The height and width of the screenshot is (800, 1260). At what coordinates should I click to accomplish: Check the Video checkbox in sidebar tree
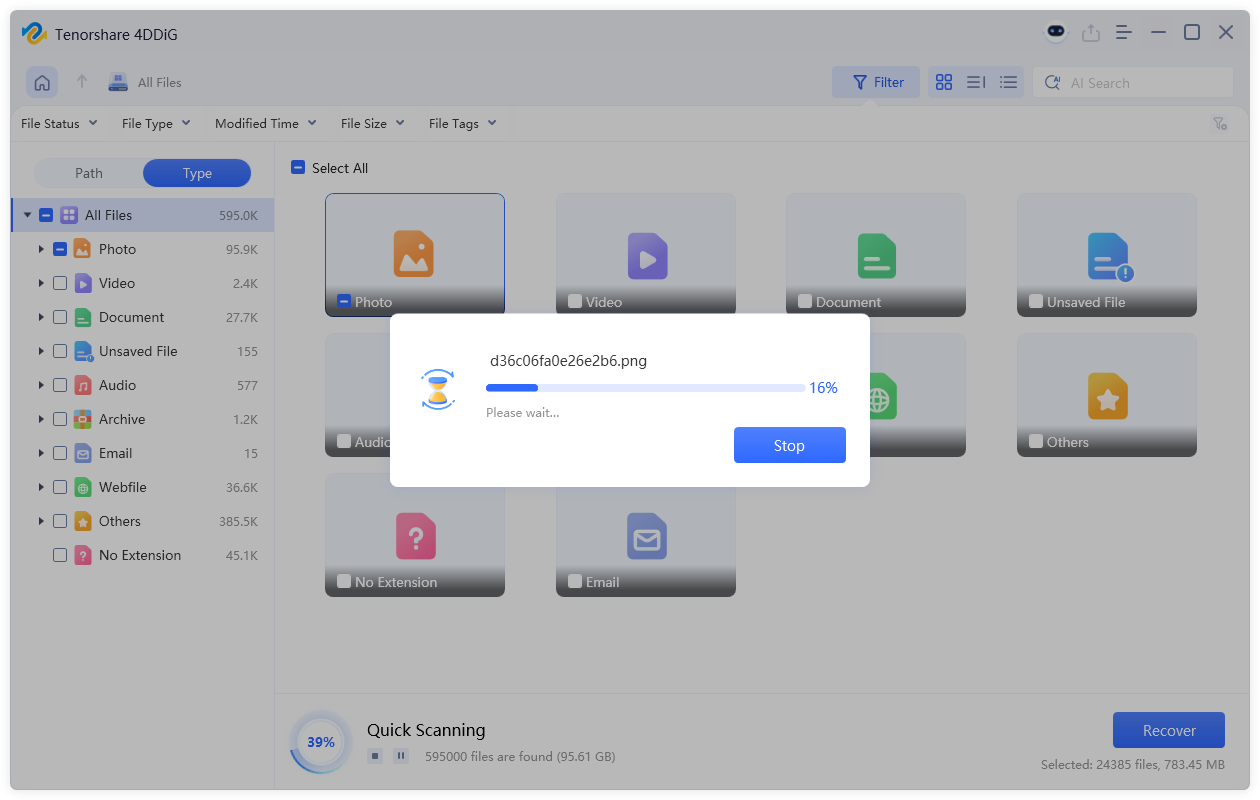pyautogui.click(x=60, y=283)
